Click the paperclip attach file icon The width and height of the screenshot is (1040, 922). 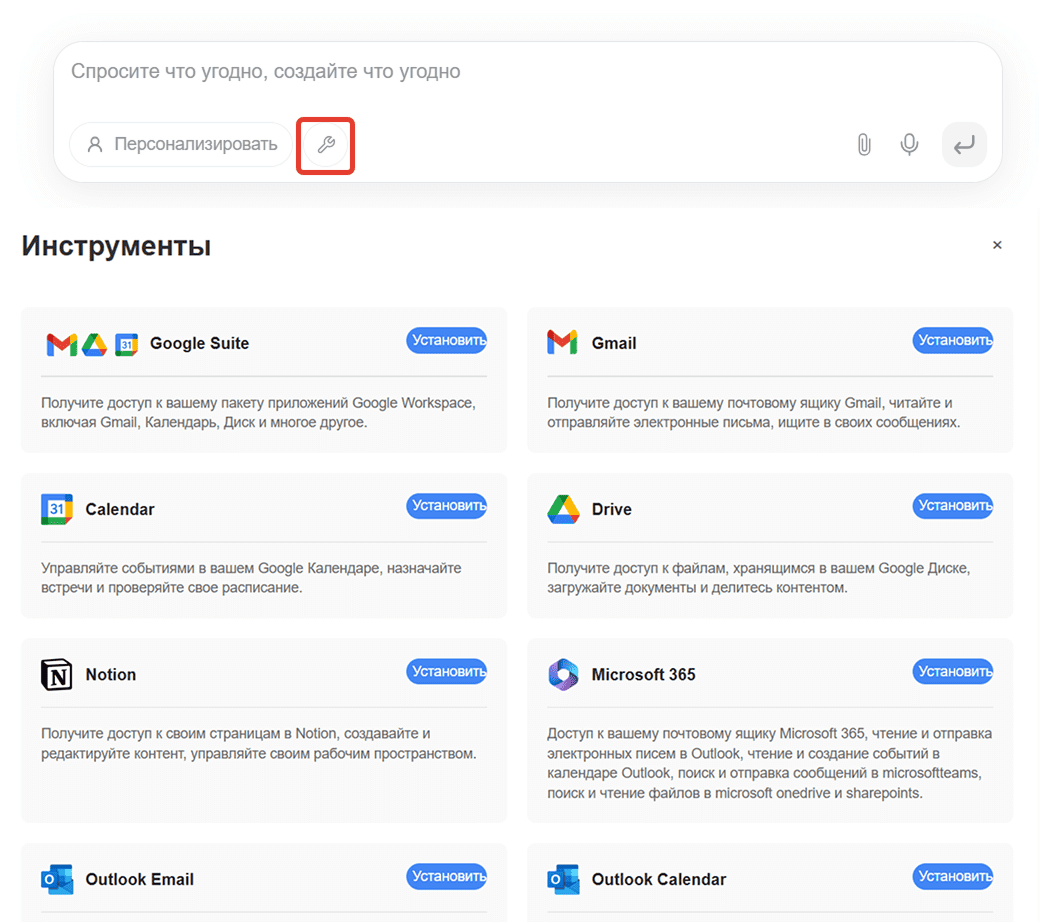[x=864, y=145]
